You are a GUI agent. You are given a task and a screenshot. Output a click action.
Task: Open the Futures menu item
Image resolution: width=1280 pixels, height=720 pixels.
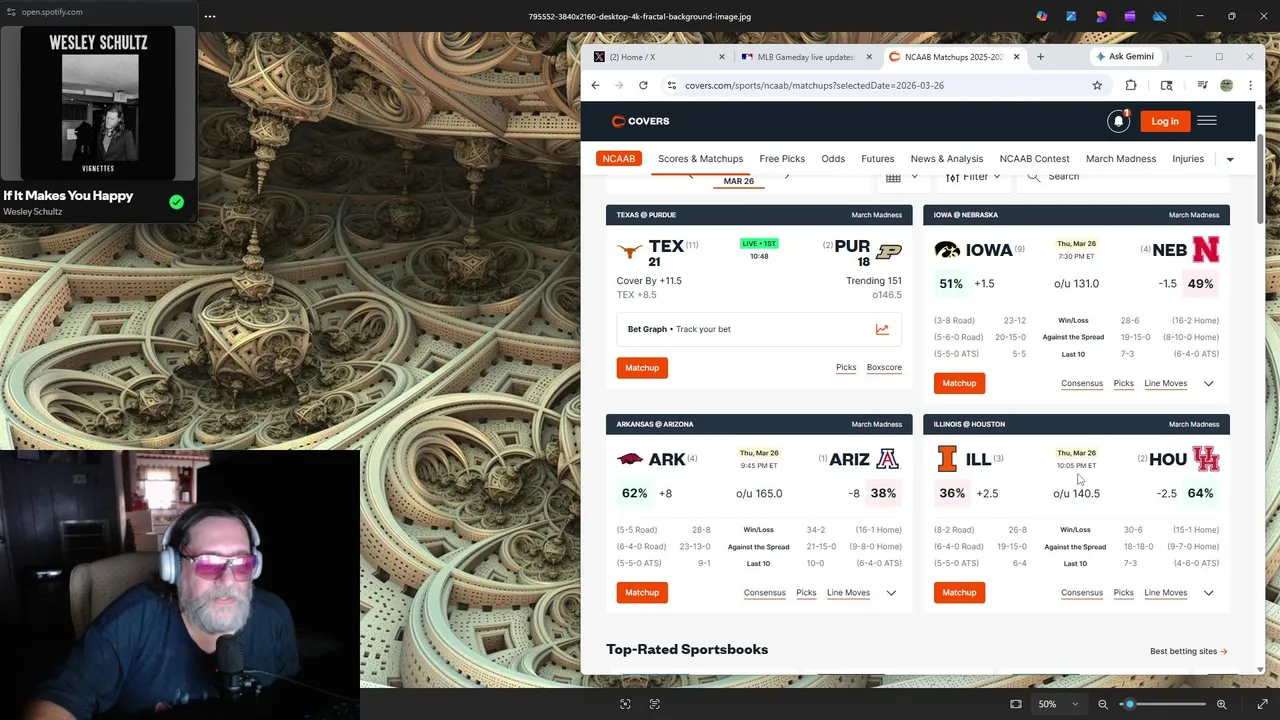point(878,159)
